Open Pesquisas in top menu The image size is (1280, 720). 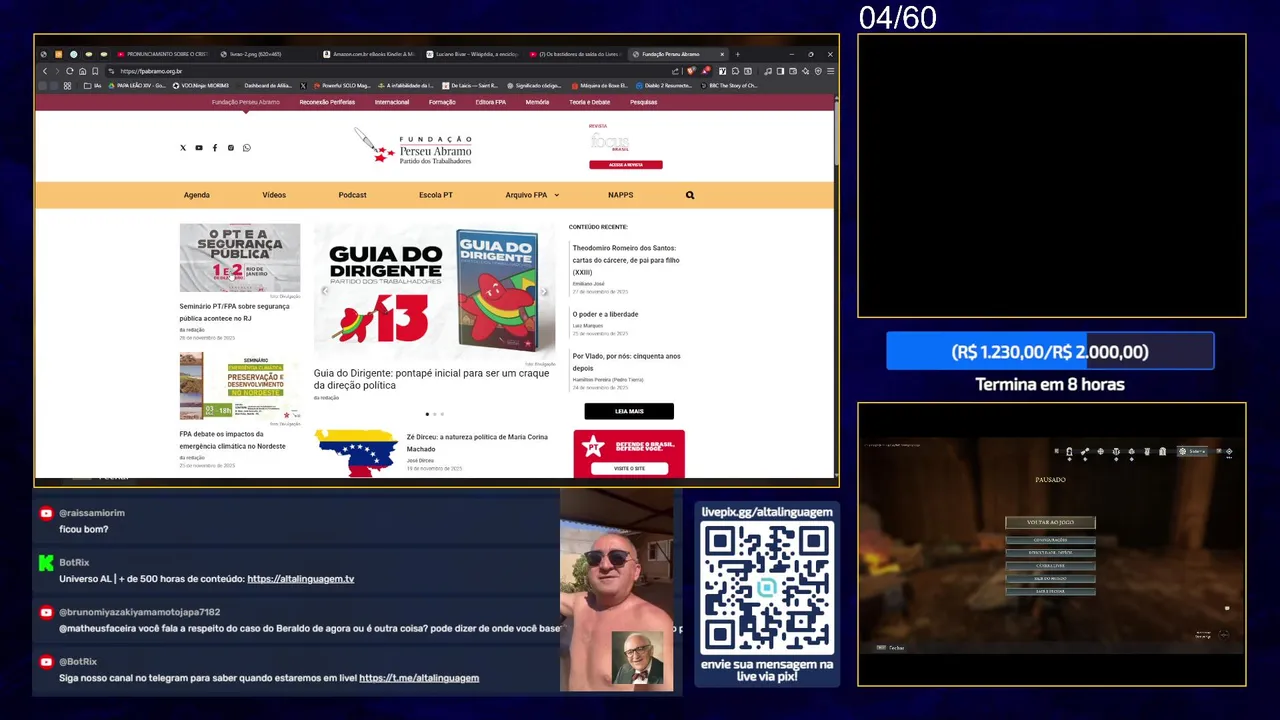point(643,102)
